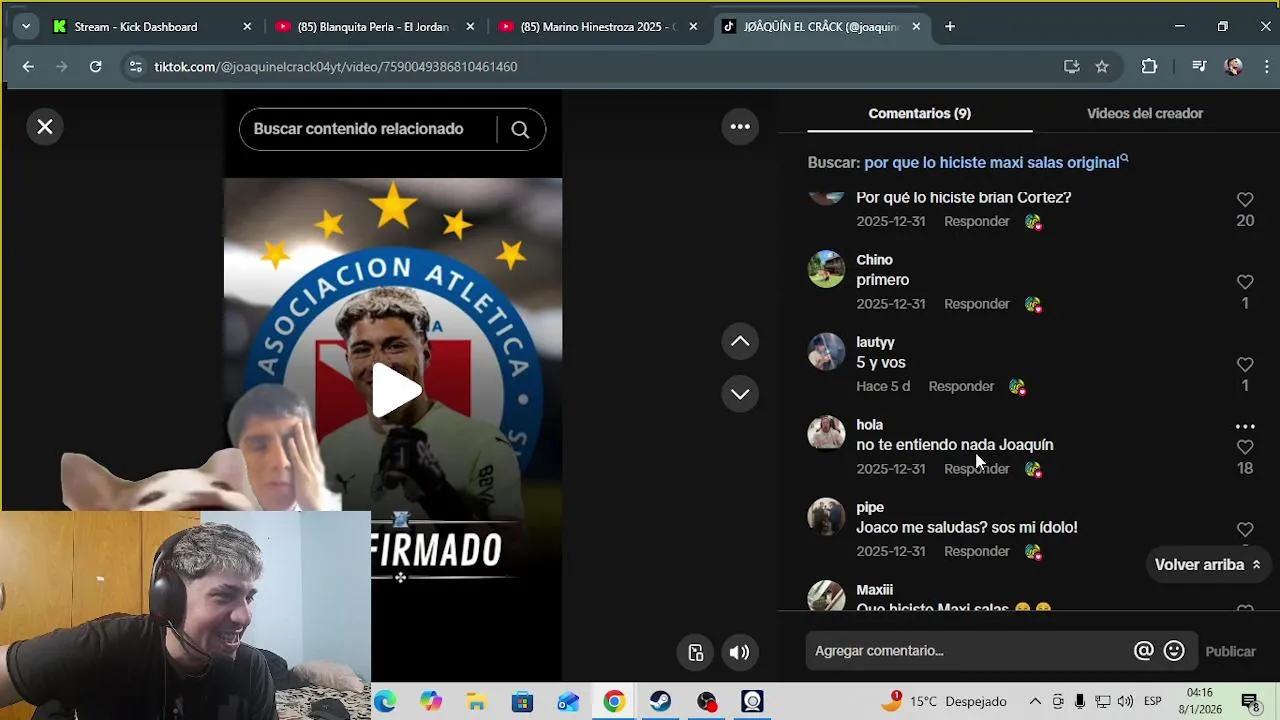
Task: Switch to Videos del creador tab
Action: click(x=1145, y=113)
